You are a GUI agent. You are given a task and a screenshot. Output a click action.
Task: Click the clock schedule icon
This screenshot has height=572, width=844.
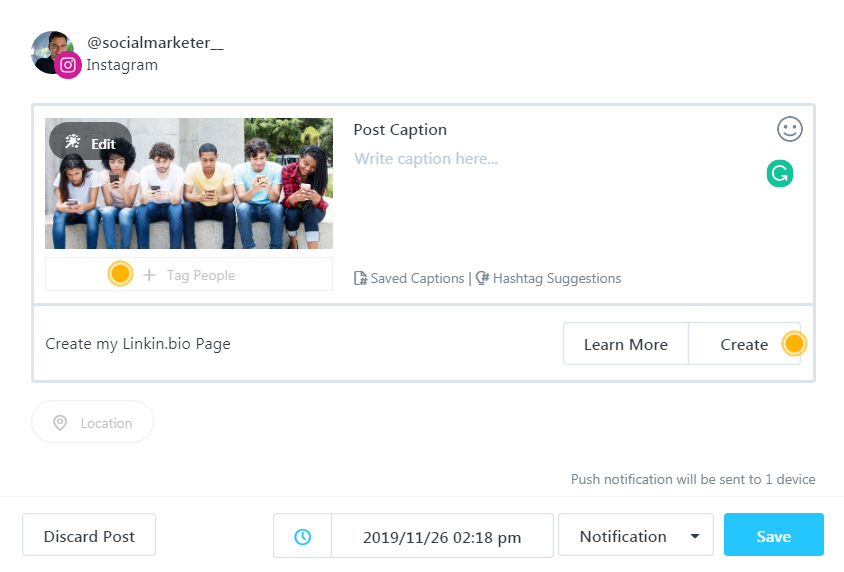point(302,537)
